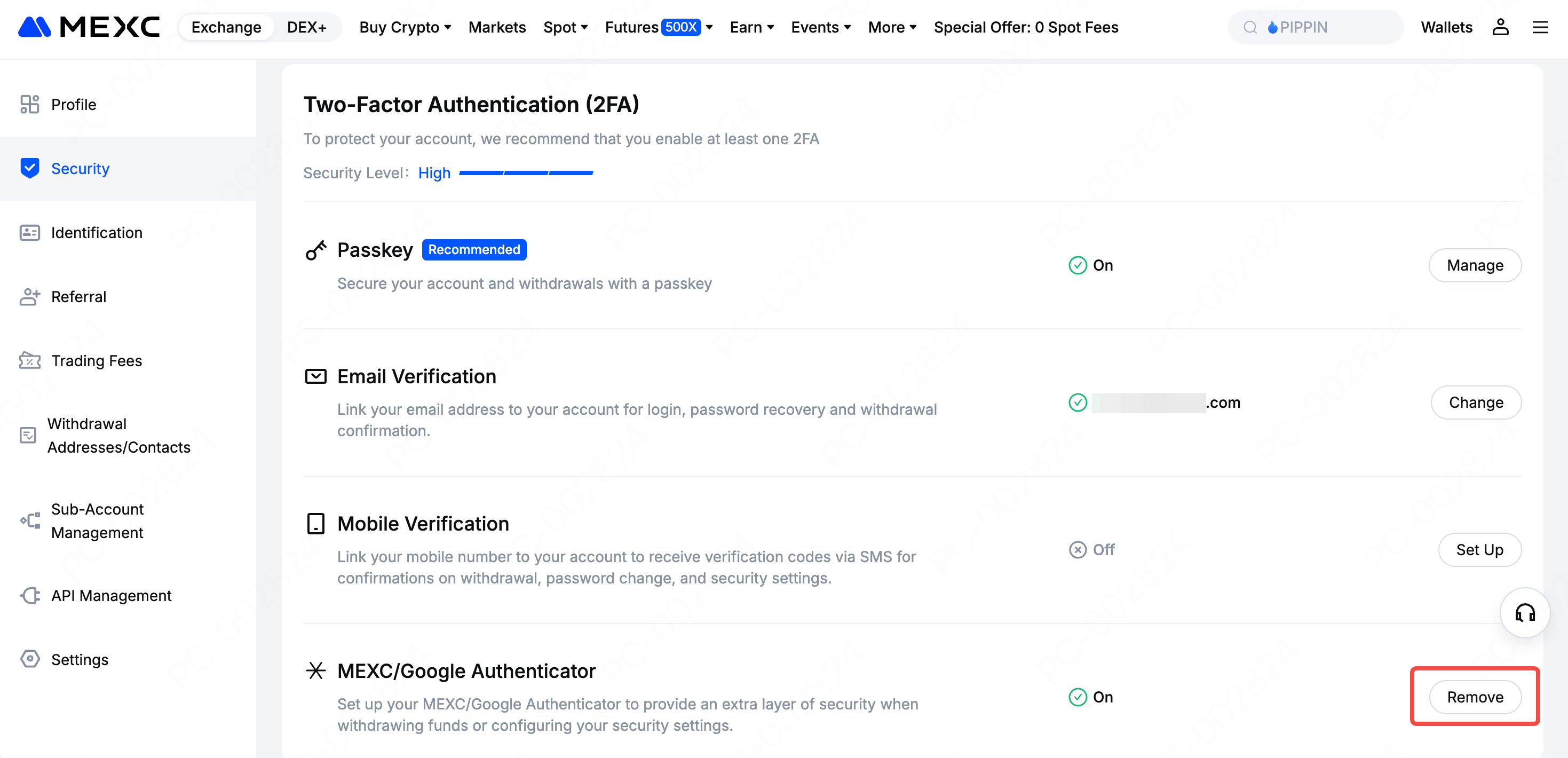
Task: Switch to the DEX+ mode
Action: point(306,27)
